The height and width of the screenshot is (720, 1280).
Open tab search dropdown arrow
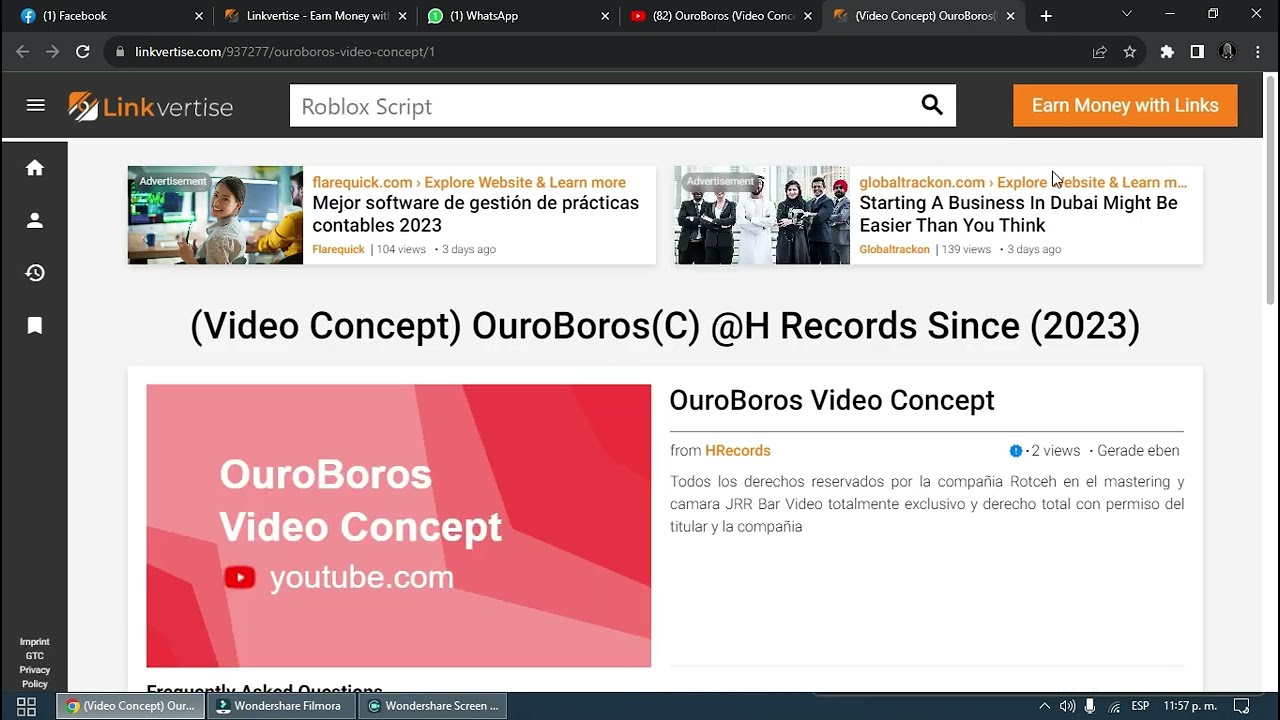click(1127, 14)
